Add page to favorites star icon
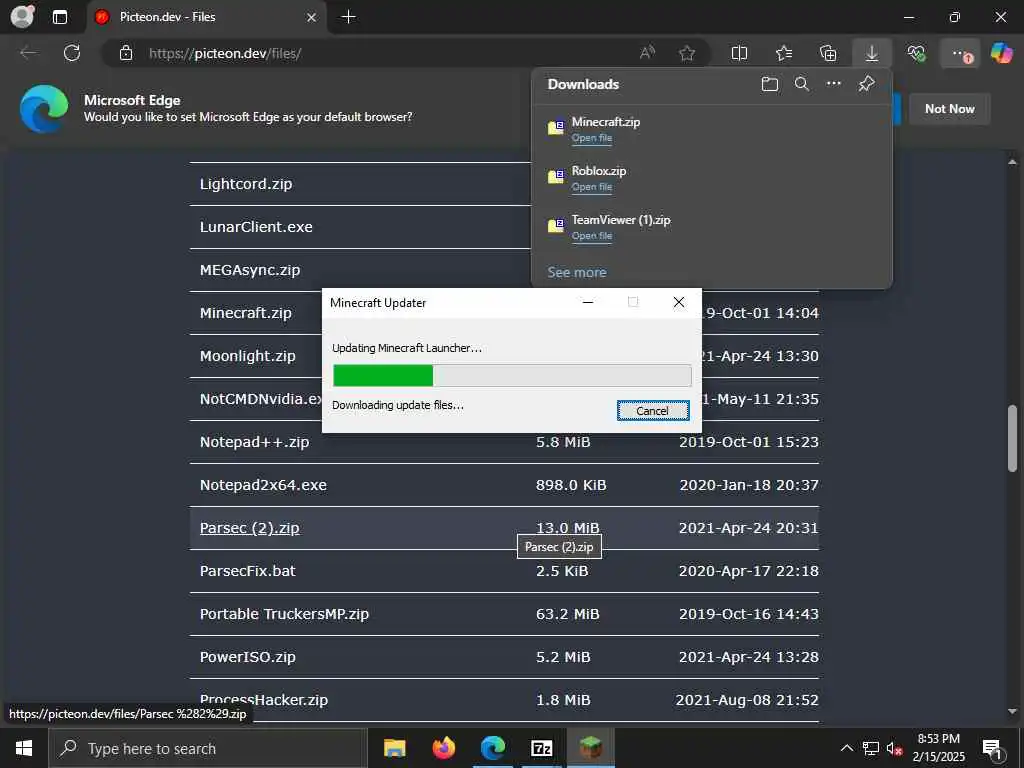 (x=686, y=53)
